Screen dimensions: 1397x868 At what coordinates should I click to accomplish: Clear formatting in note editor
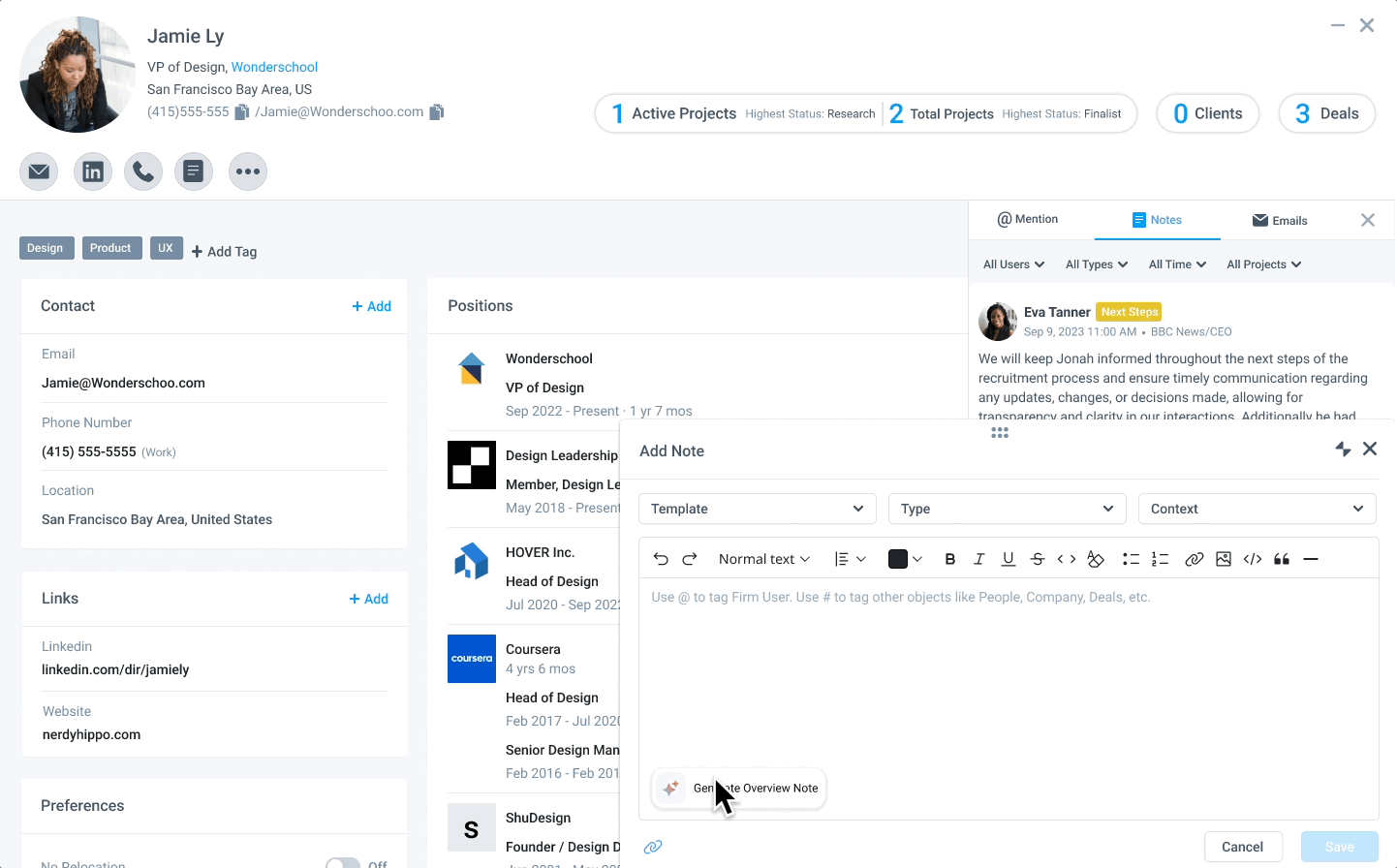[x=1096, y=559]
